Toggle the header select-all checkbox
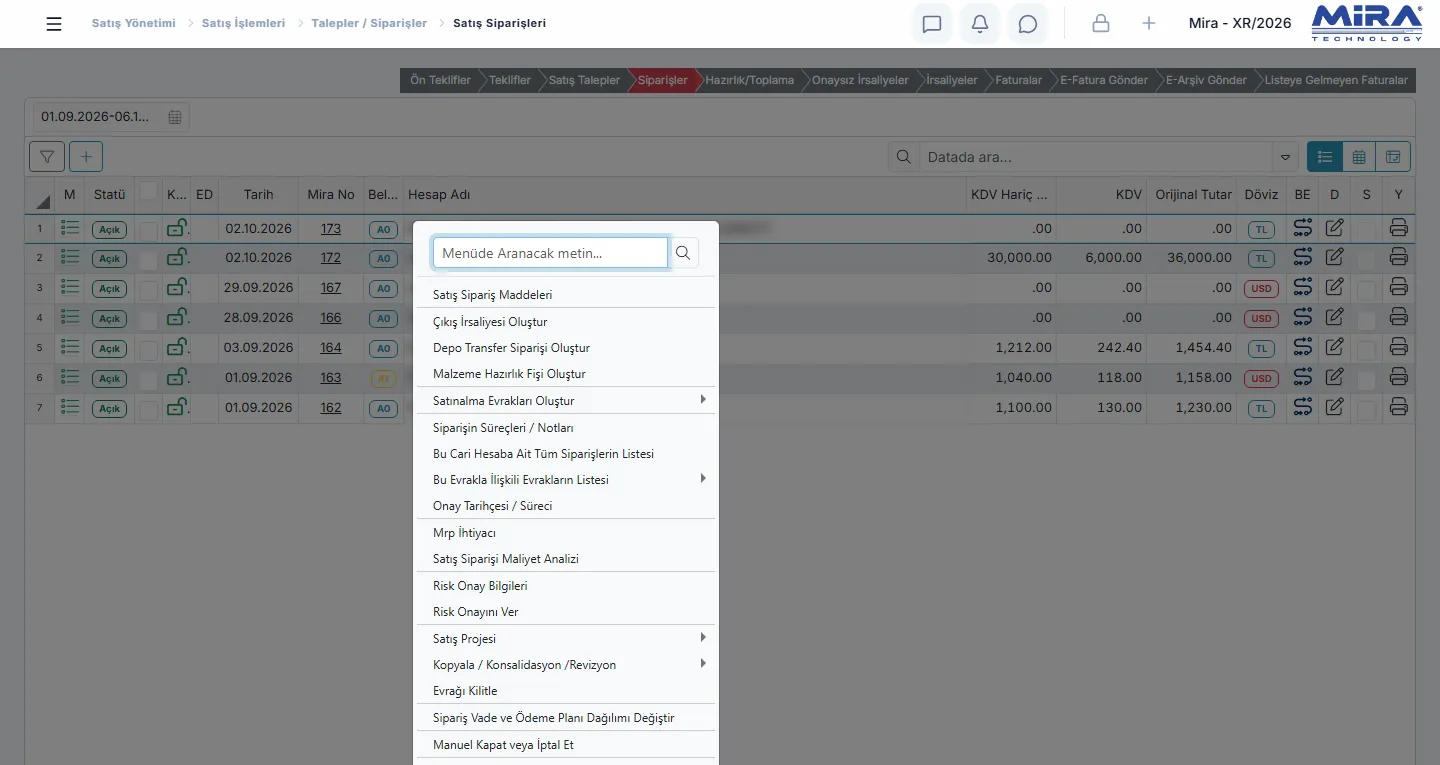The height and width of the screenshot is (765, 1440). [x=148, y=191]
